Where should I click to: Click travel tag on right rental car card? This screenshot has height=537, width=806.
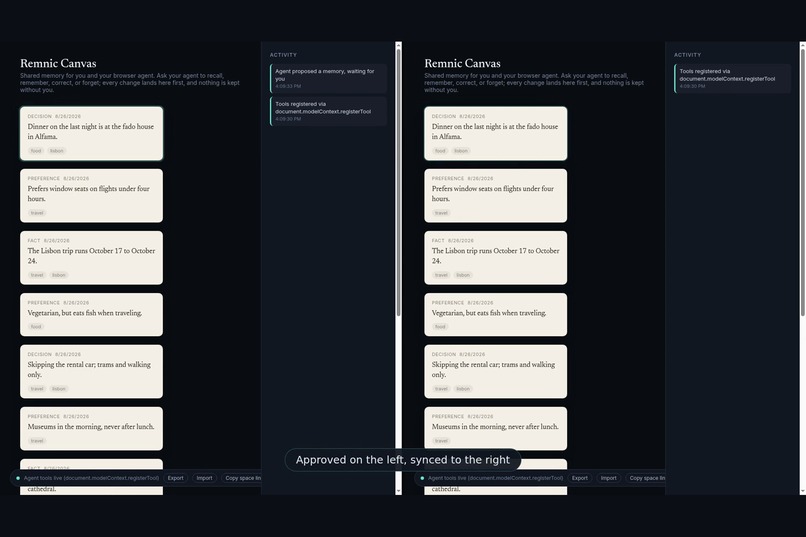click(441, 389)
